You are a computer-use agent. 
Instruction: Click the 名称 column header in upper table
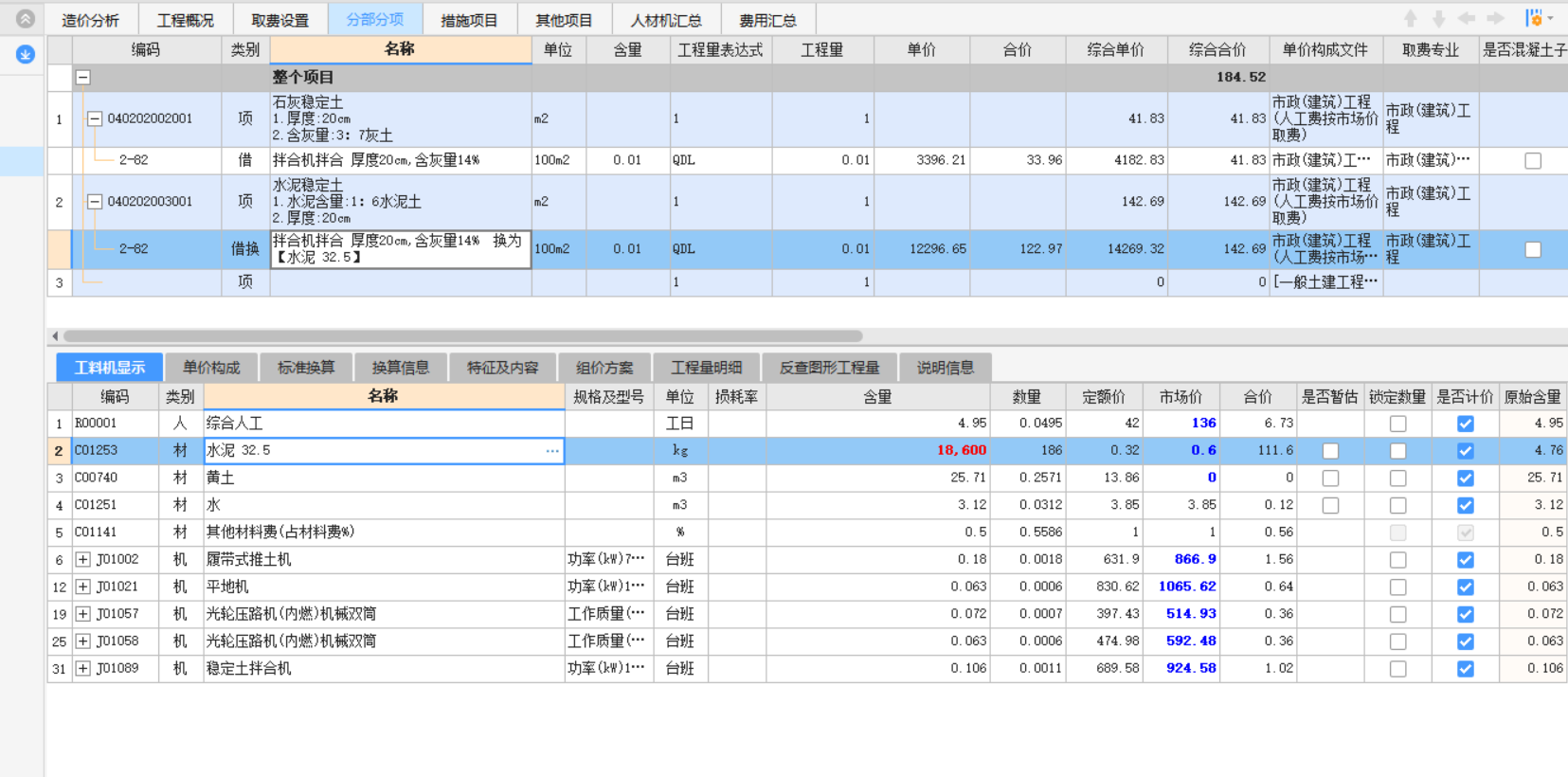(x=400, y=49)
